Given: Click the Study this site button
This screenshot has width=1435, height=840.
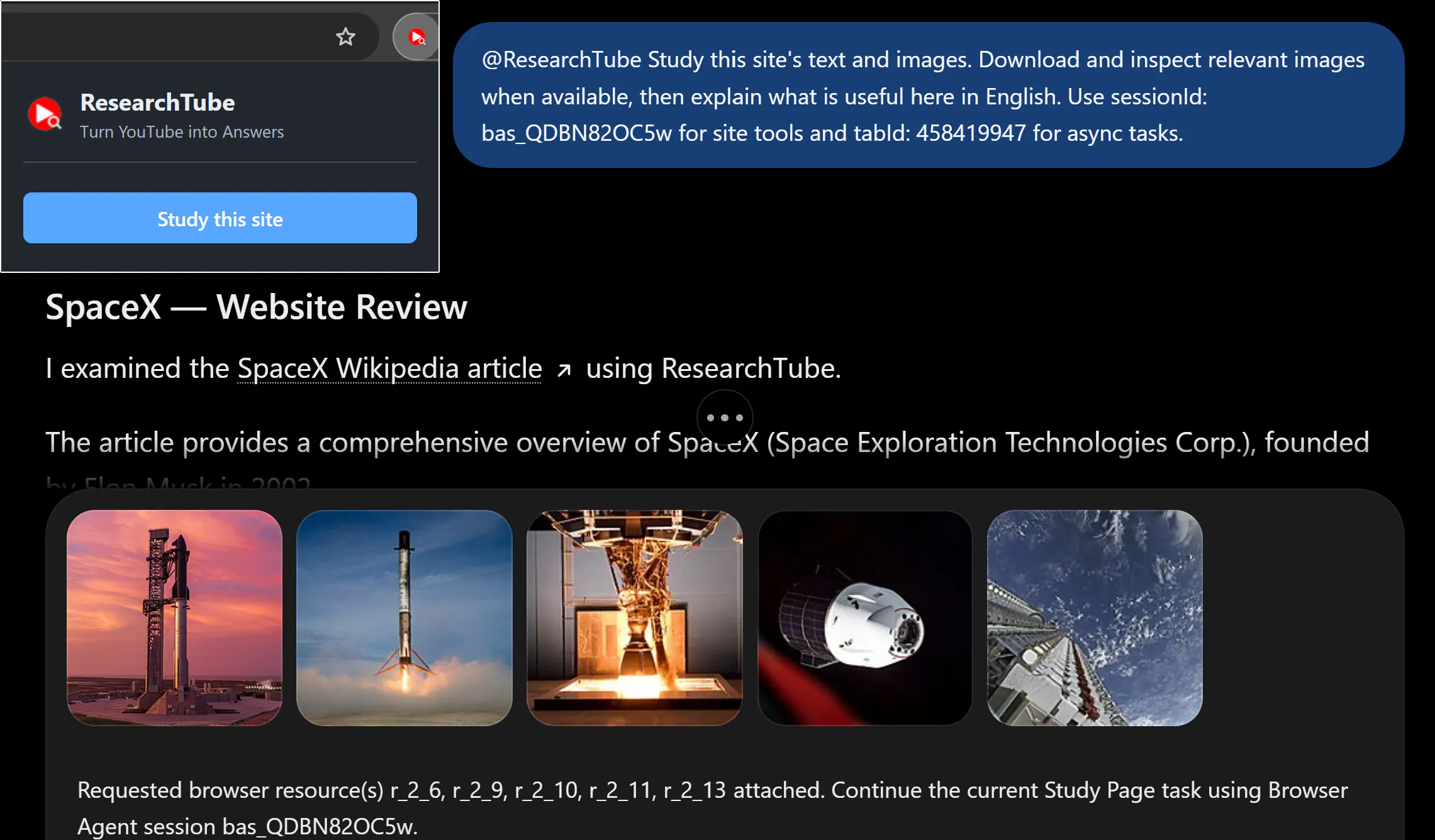Looking at the screenshot, I should [x=220, y=218].
